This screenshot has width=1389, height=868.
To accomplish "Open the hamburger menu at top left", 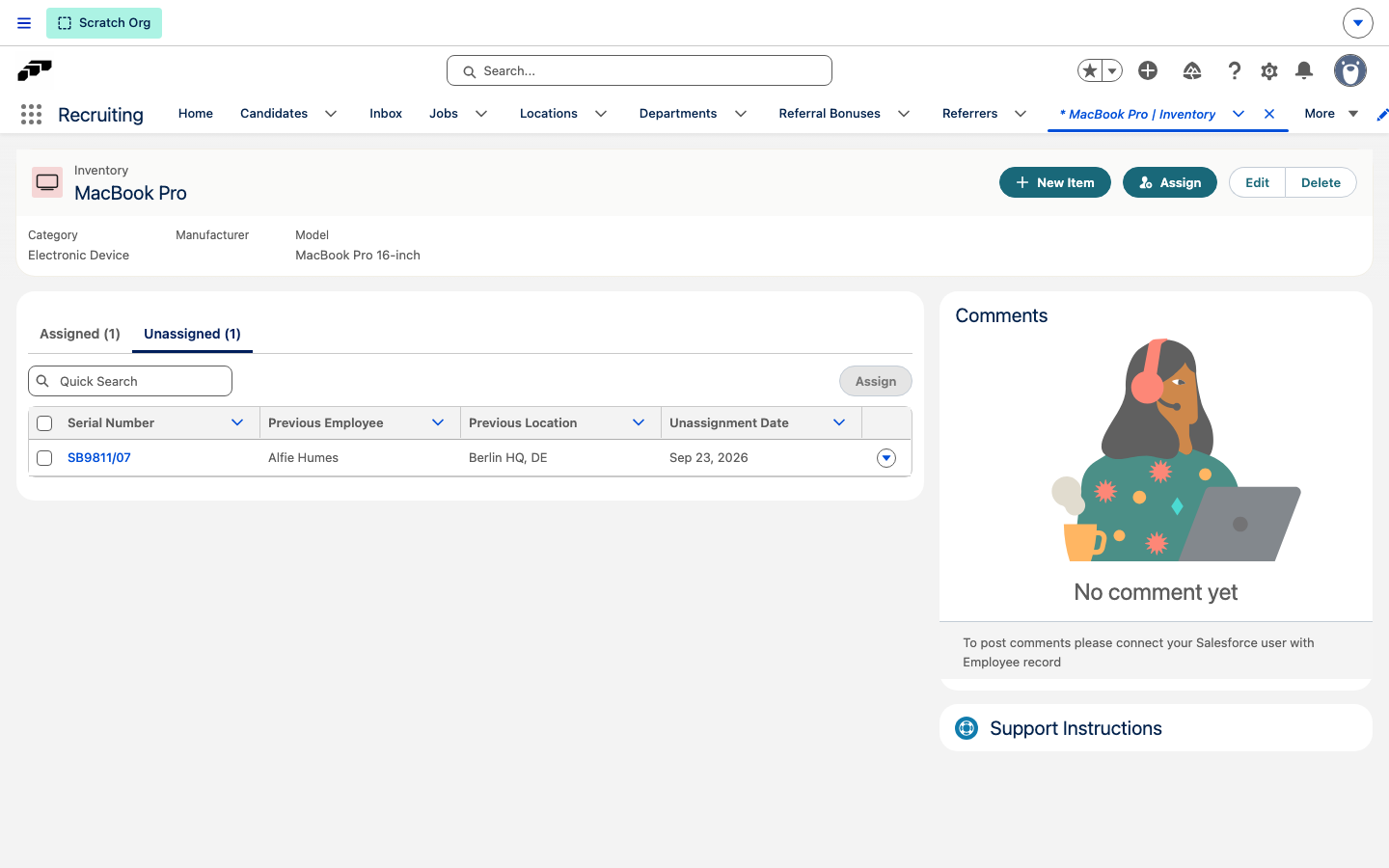I will click(x=24, y=23).
